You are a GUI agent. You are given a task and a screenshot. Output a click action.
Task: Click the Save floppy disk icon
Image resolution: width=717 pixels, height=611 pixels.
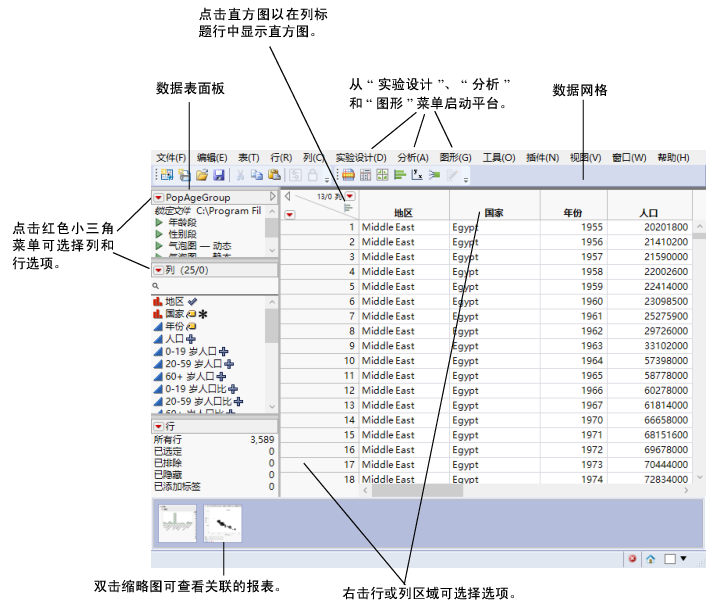[x=219, y=175]
